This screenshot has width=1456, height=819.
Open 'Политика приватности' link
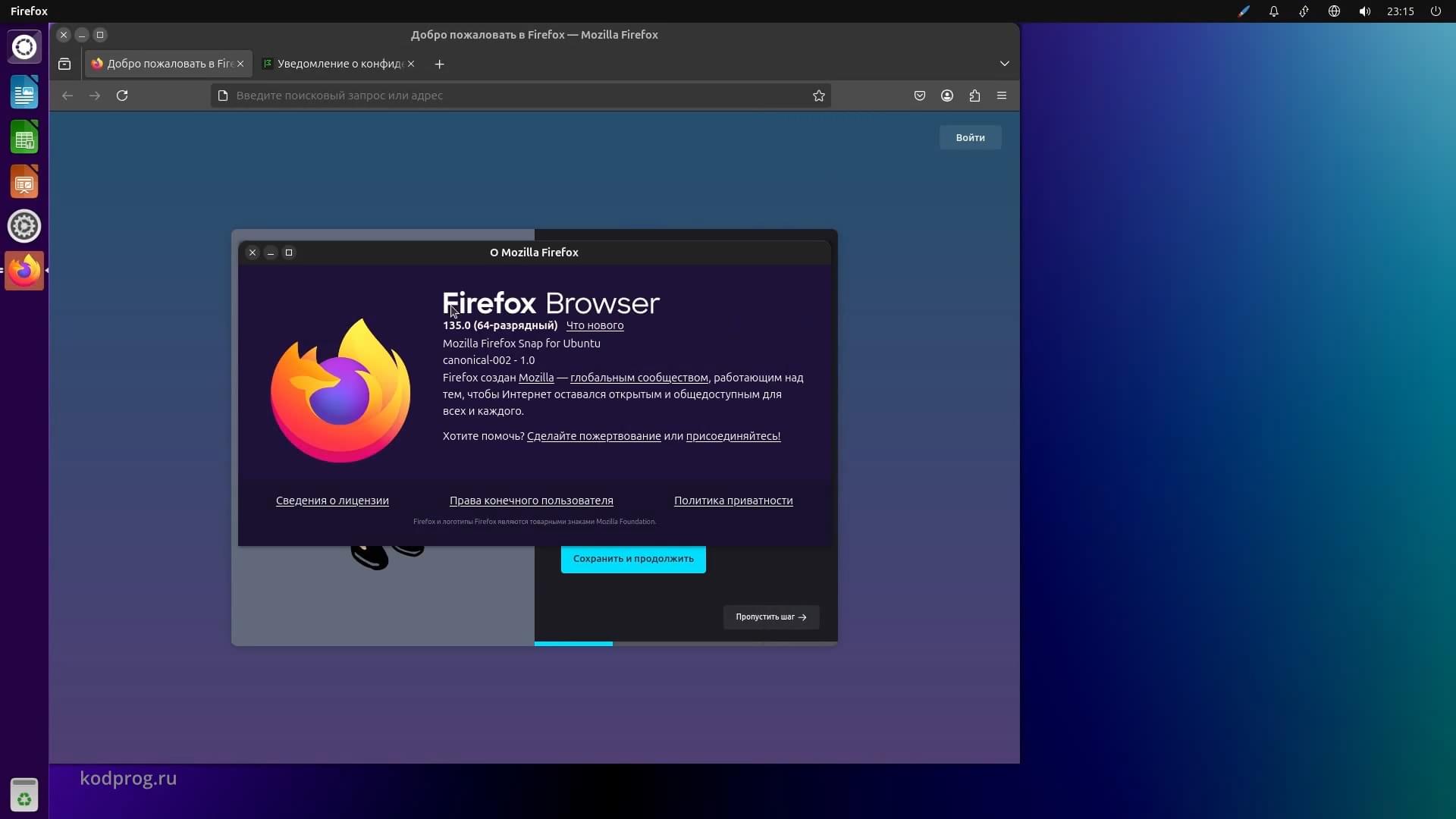(x=733, y=500)
